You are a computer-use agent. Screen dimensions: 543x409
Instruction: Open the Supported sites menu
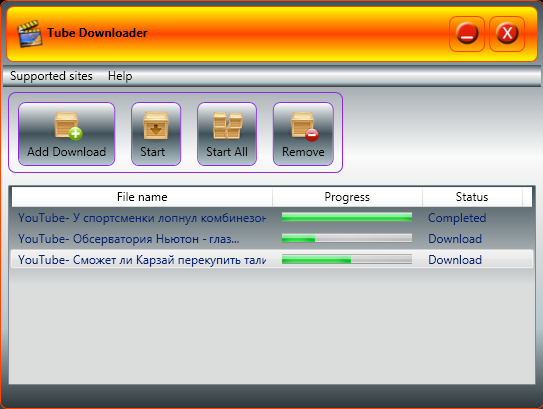tap(51, 76)
